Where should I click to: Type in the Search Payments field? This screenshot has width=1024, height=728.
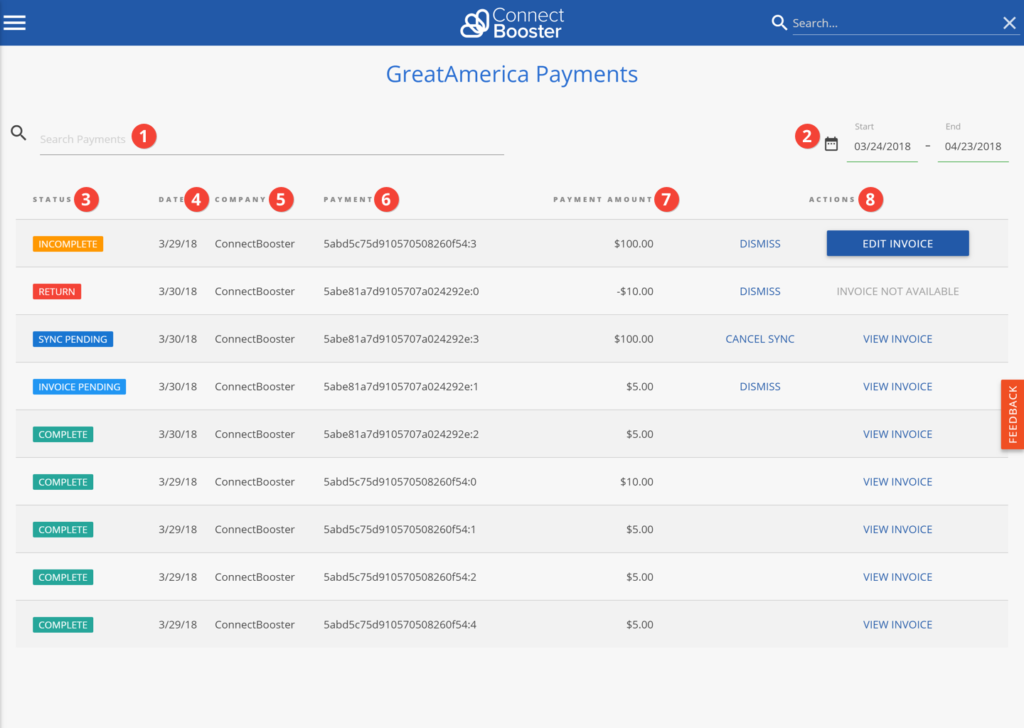point(270,139)
